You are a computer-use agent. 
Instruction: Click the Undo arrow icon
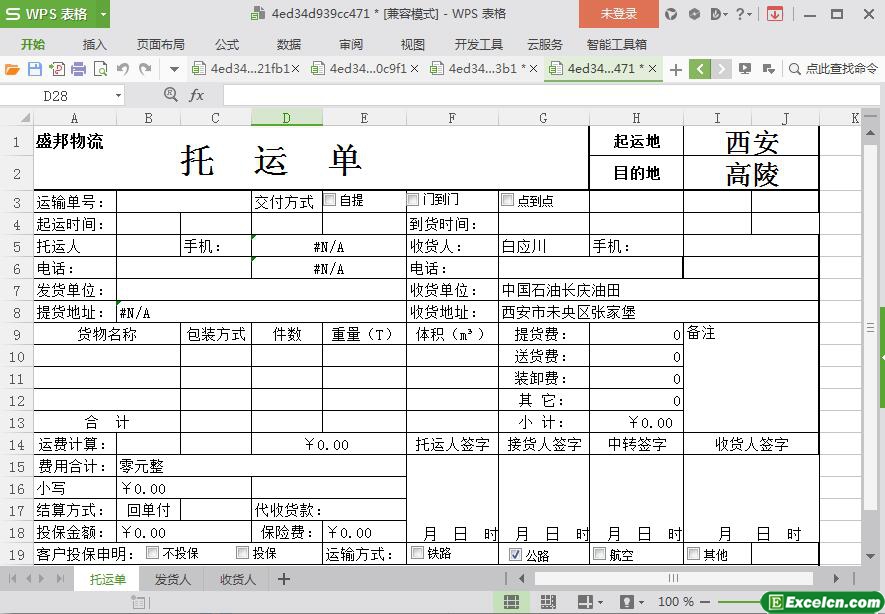pos(122,69)
